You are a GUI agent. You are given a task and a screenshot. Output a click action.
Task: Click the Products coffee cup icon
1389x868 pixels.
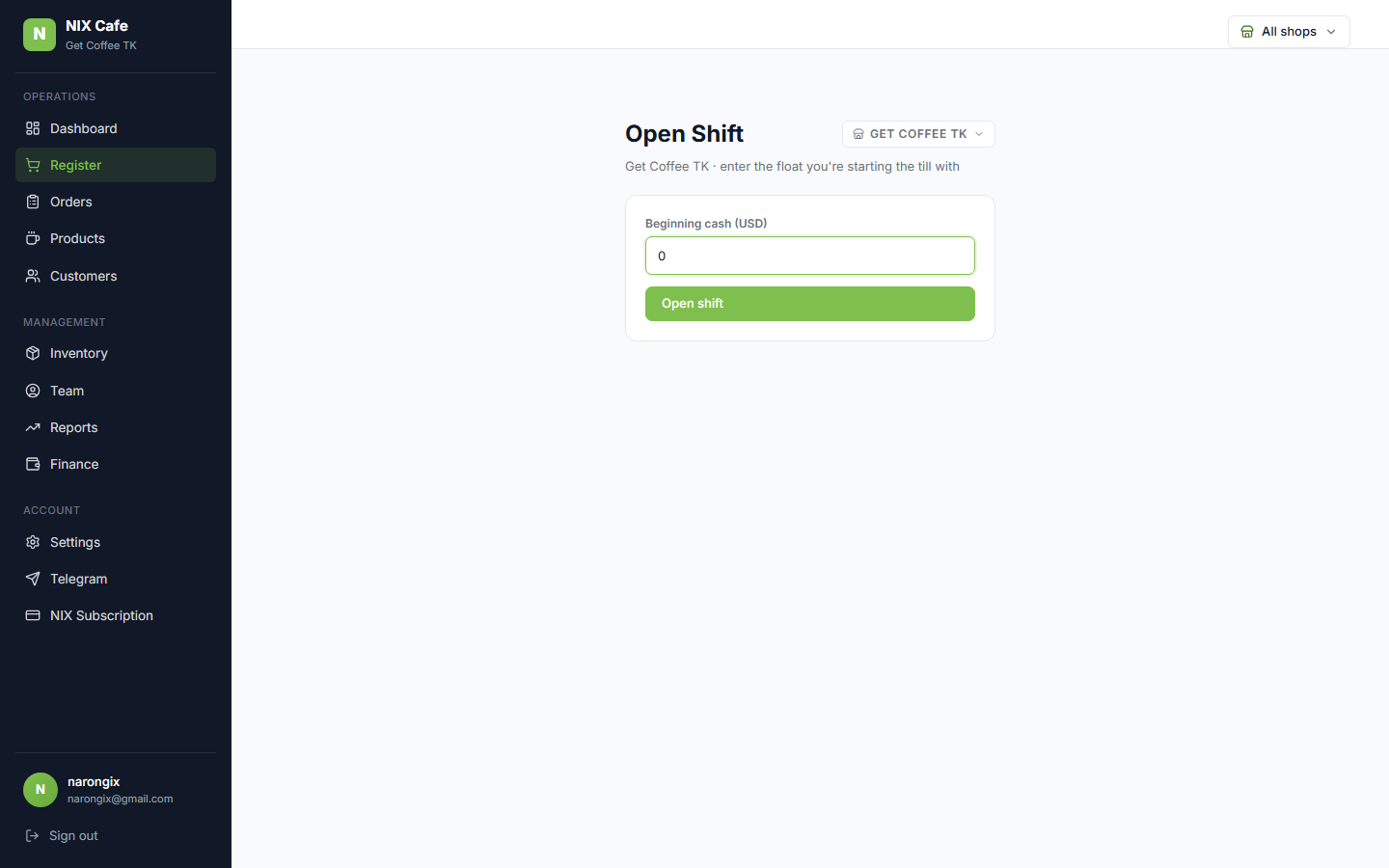point(33,238)
